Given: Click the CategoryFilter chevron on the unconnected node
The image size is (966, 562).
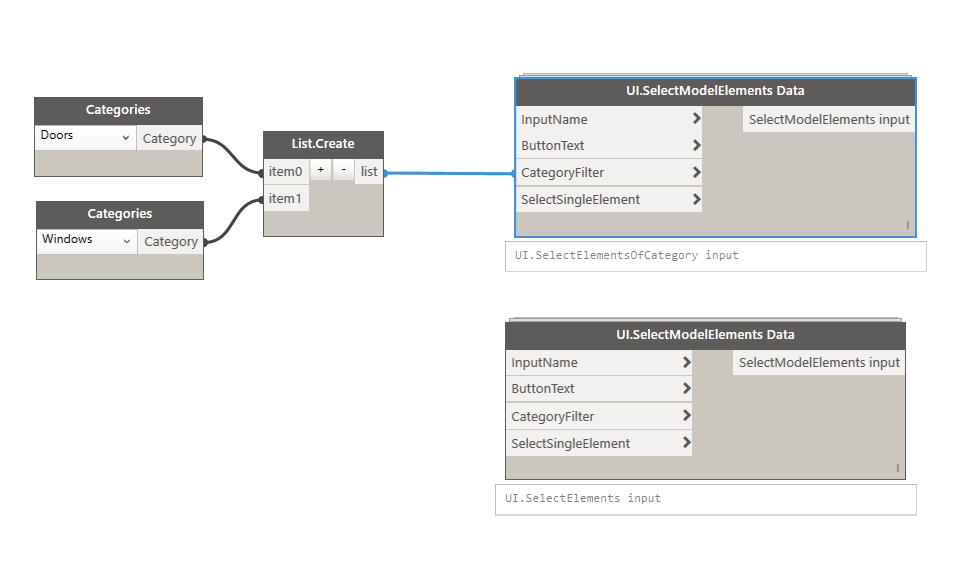Looking at the screenshot, I should click(x=686, y=416).
